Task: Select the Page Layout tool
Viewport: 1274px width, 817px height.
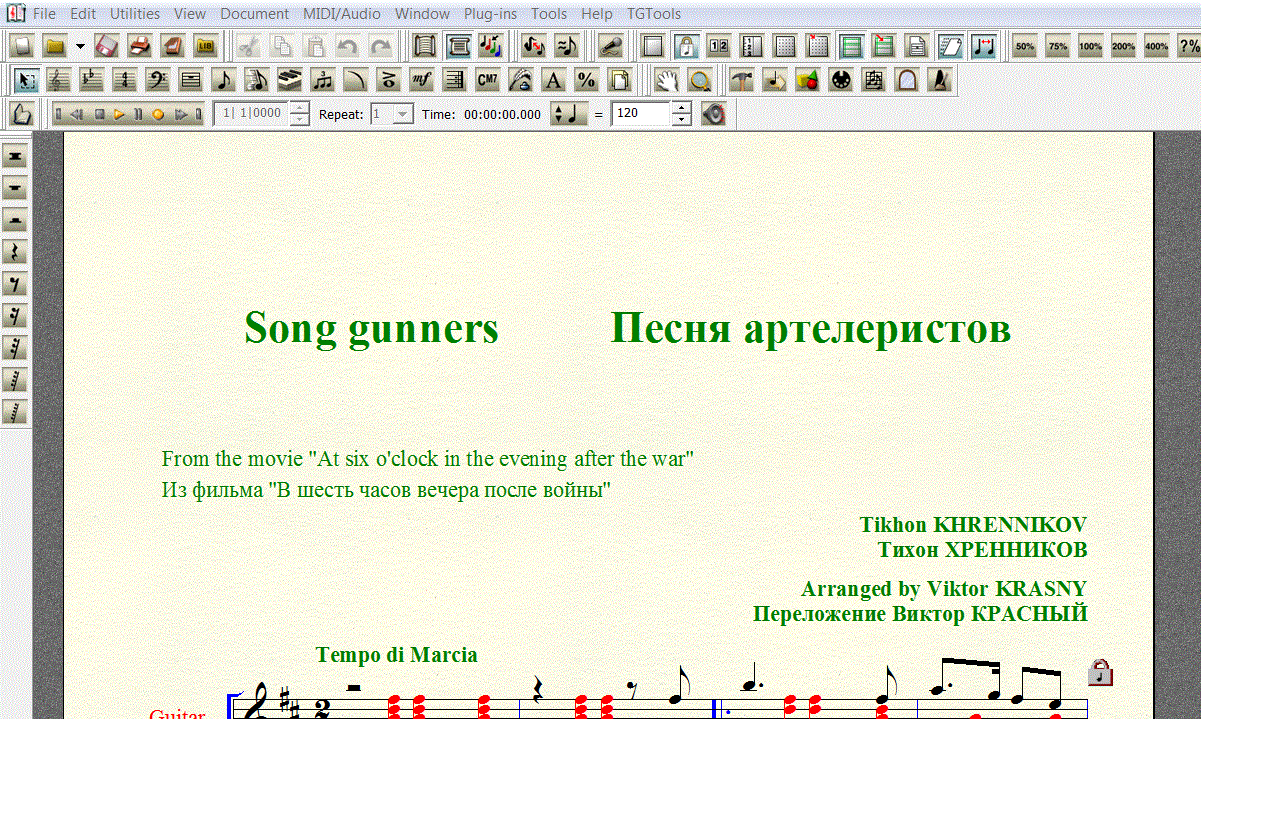Action: coord(619,80)
